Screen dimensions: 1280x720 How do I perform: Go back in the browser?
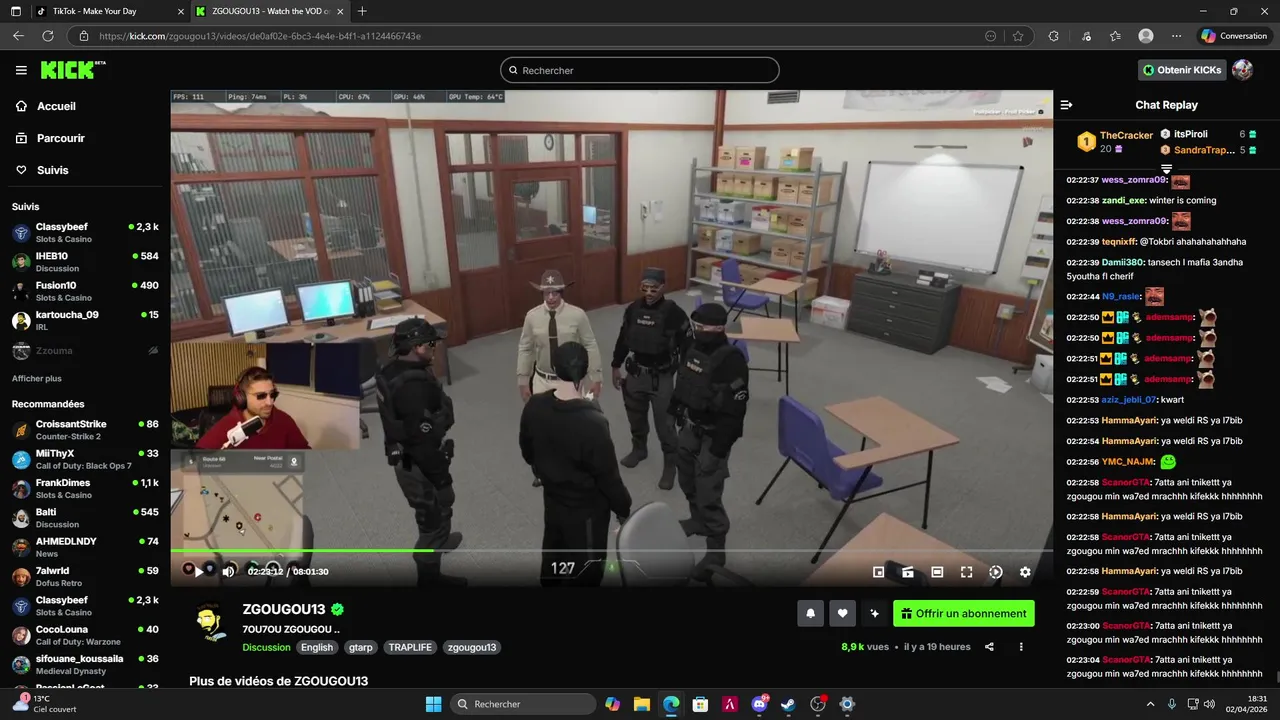click(x=18, y=36)
